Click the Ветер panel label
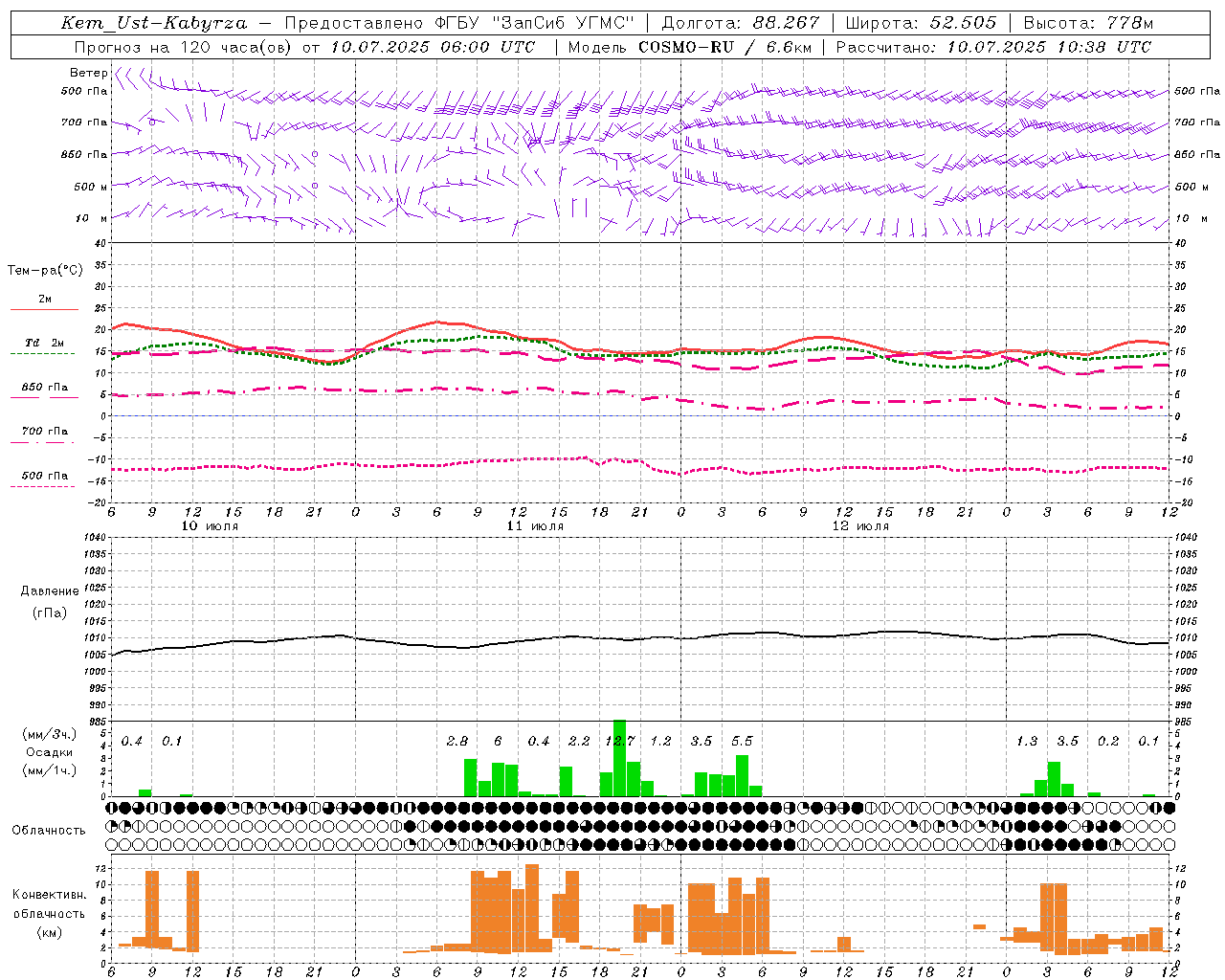 tap(89, 73)
